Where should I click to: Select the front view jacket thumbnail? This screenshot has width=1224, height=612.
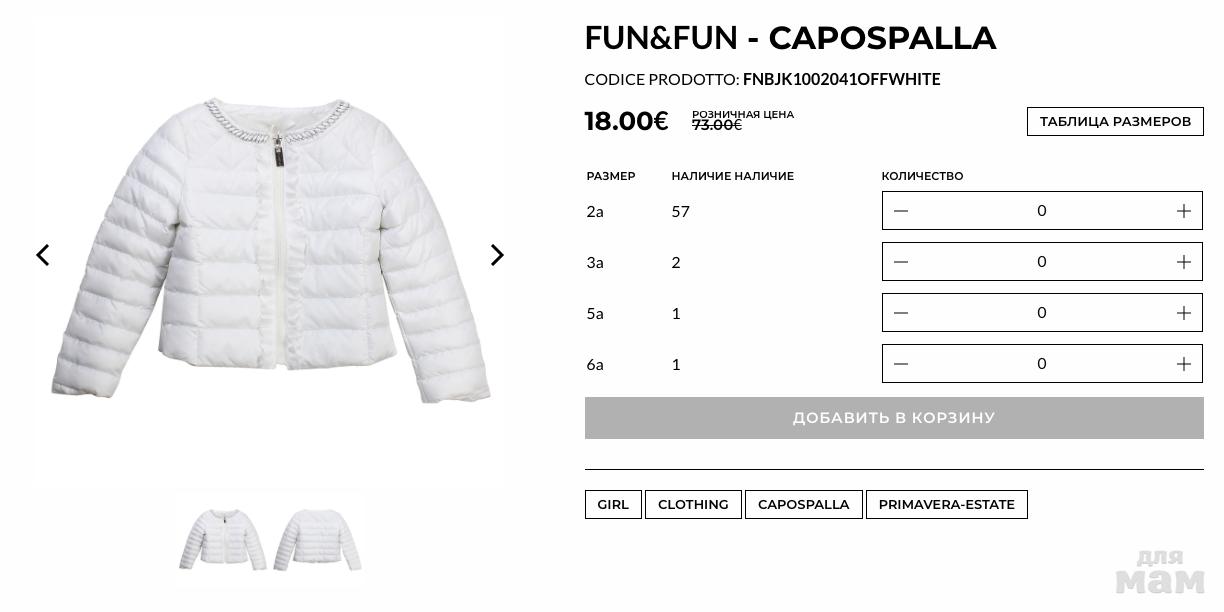click(x=223, y=539)
